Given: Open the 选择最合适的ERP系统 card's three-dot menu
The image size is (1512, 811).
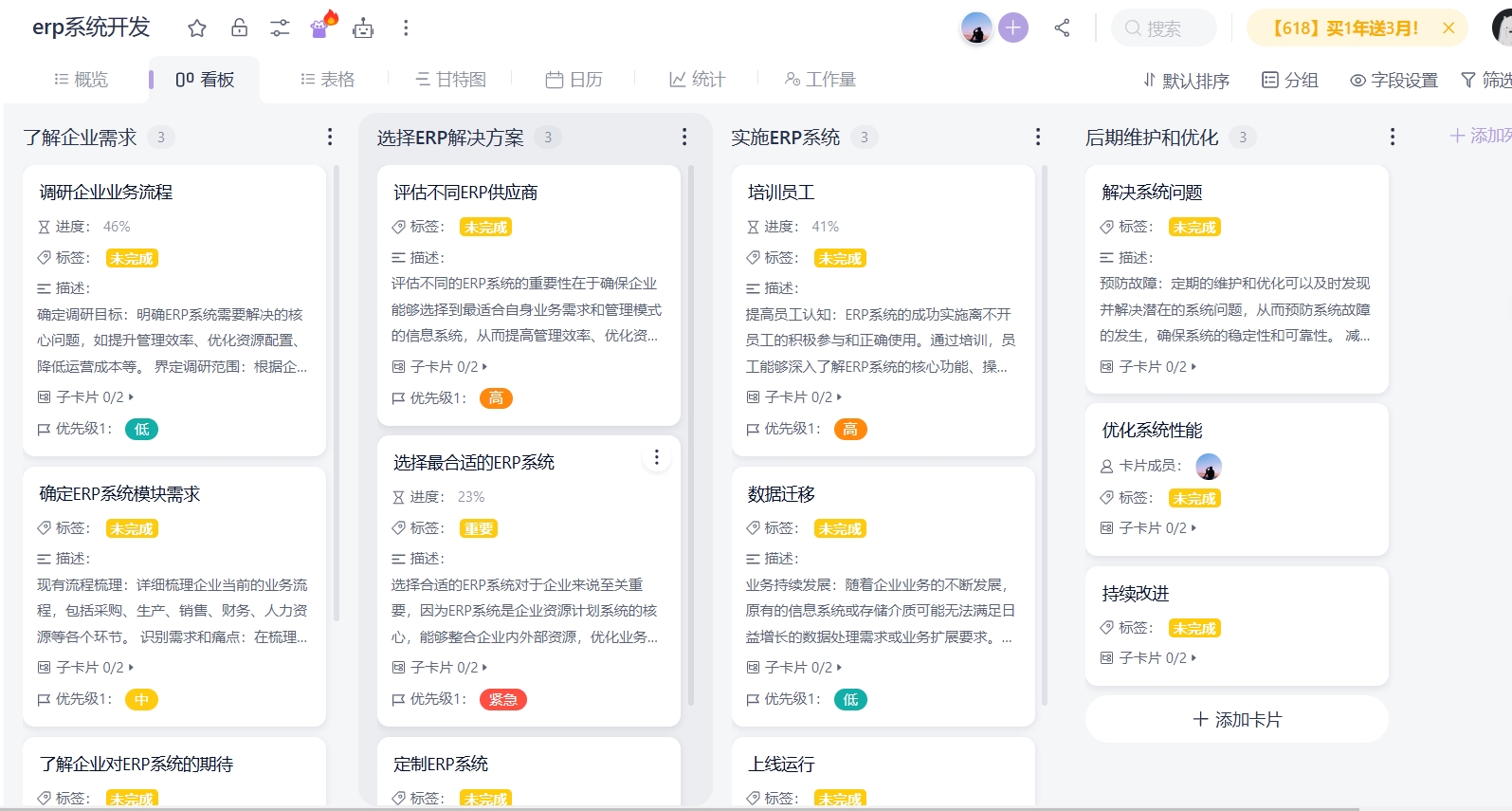Looking at the screenshot, I should point(656,458).
